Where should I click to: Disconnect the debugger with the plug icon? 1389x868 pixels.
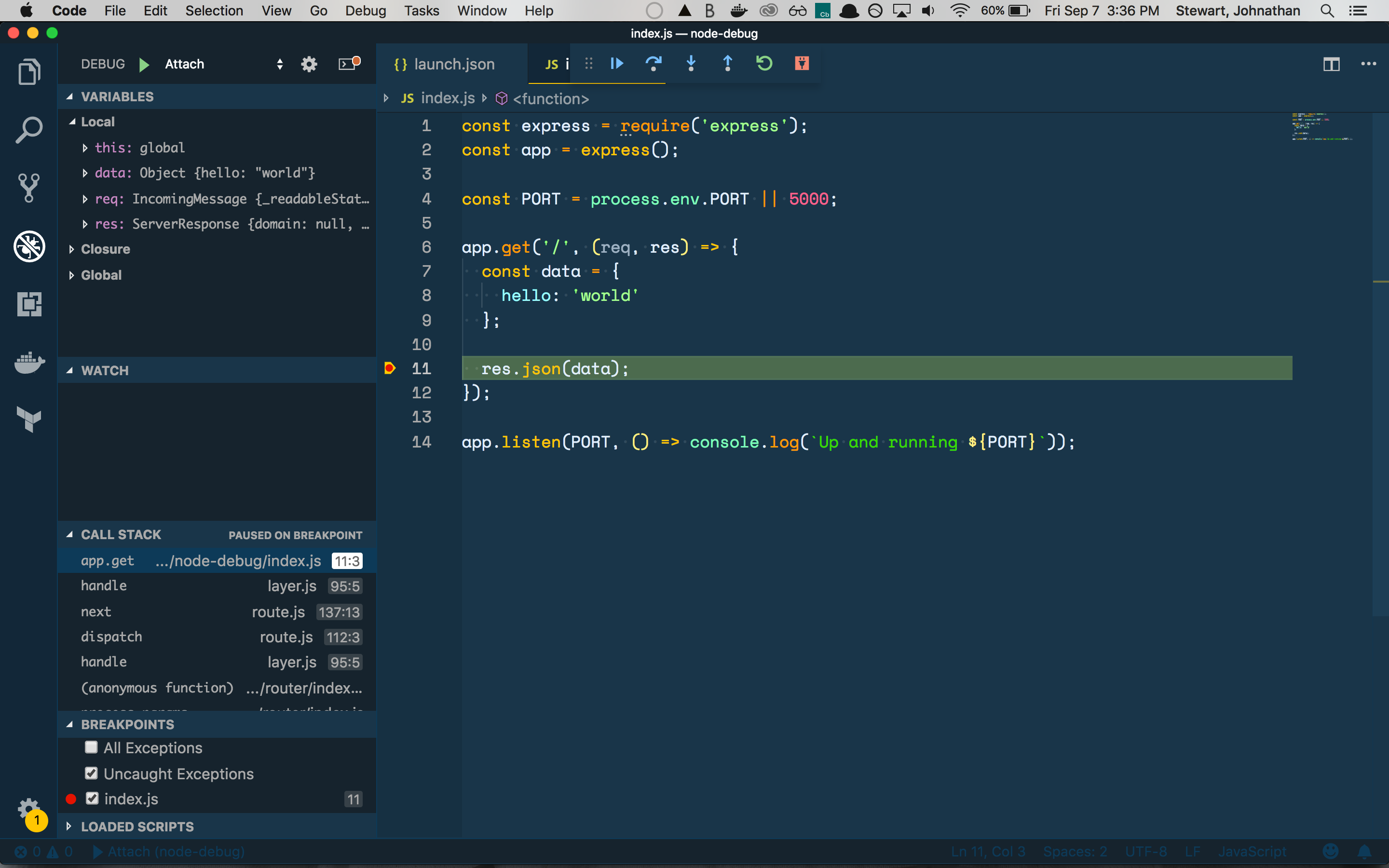click(801, 64)
